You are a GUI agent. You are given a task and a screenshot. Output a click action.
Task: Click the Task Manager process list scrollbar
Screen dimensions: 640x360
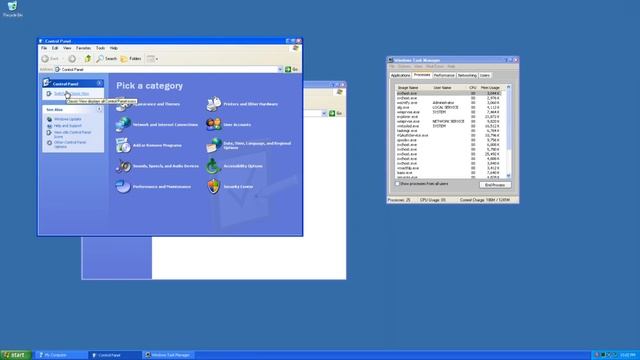click(509, 131)
